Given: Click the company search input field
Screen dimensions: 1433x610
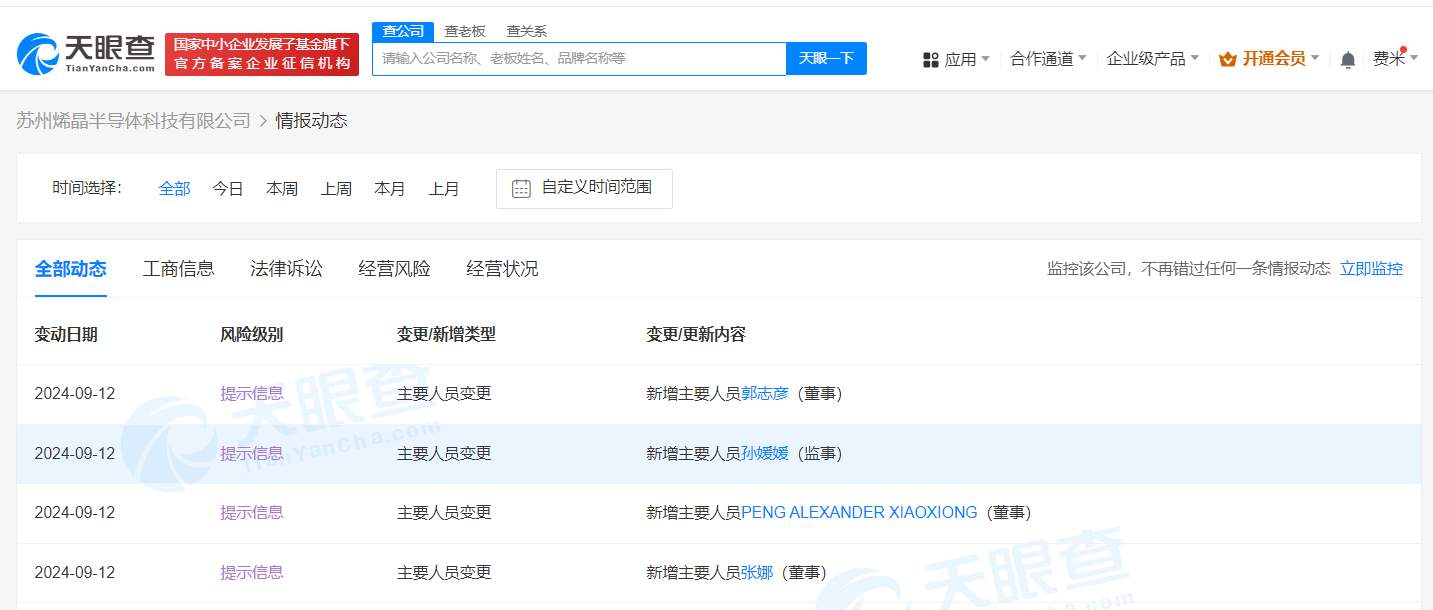Looking at the screenshot, I should pos(579,59).
